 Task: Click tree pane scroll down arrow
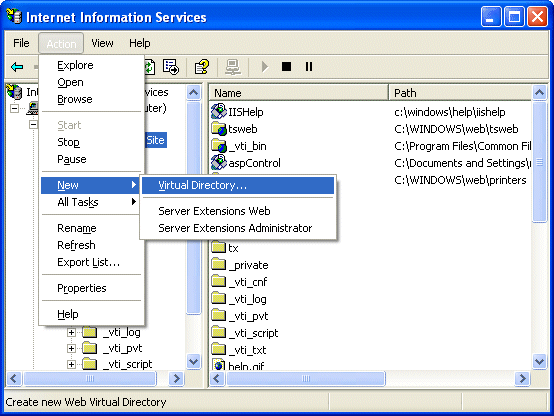pyautogui.click(x=194, y=361)
